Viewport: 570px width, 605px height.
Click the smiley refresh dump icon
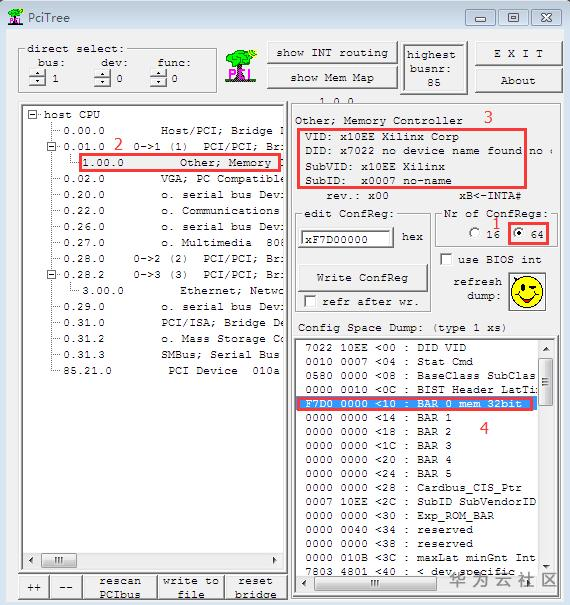tap(527, 292)
